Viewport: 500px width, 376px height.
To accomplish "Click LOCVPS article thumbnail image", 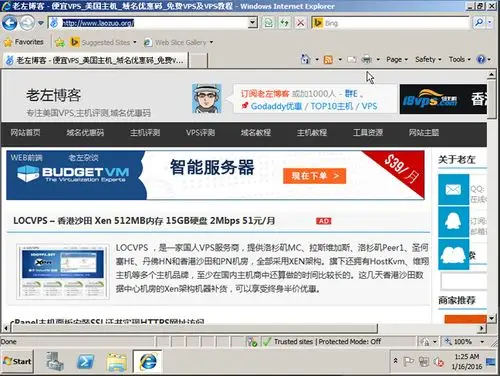I will coord(63,272).
